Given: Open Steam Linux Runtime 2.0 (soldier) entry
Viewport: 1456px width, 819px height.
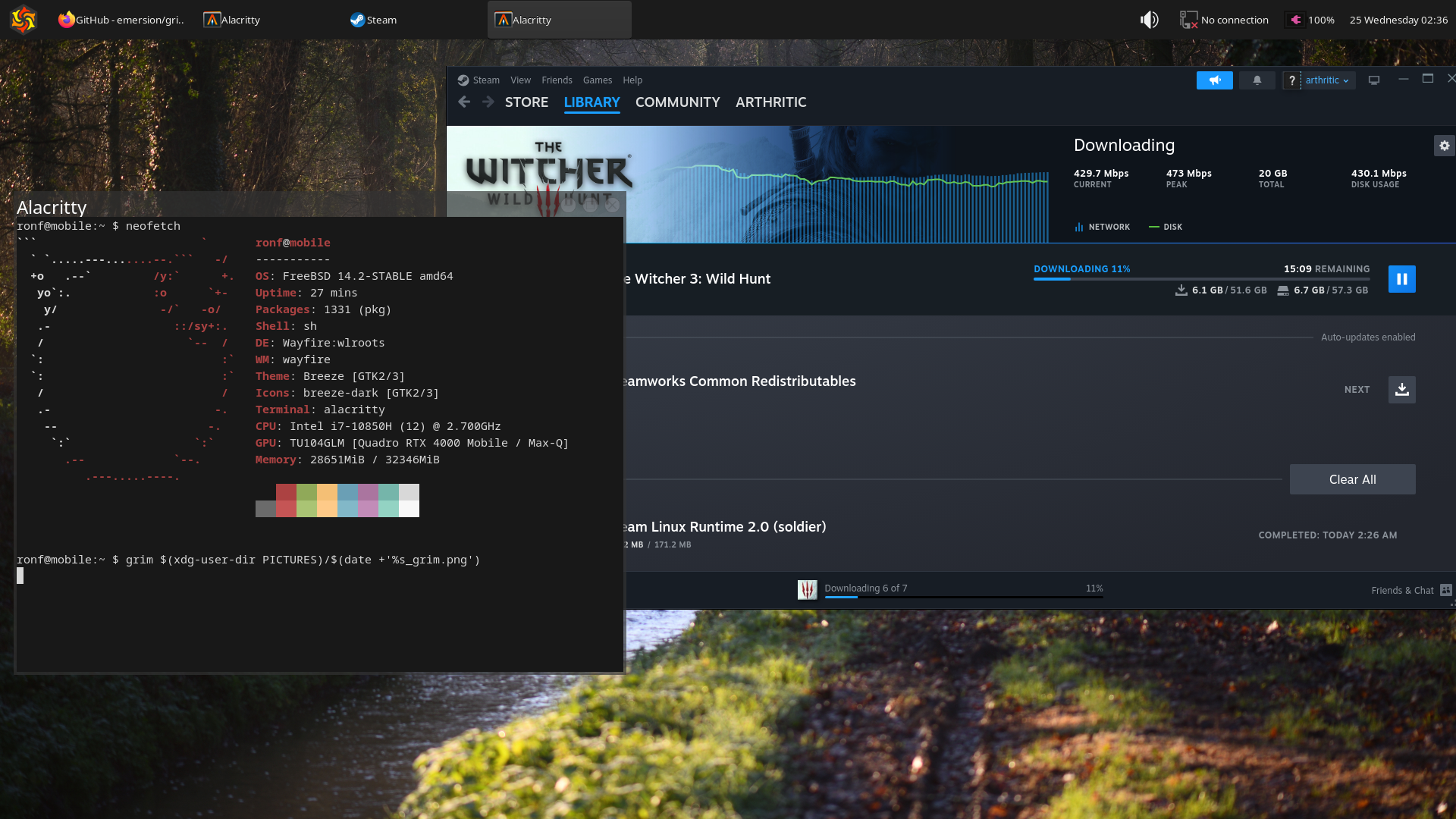Looking at the screenshot, I should click(x=723, y=527).
